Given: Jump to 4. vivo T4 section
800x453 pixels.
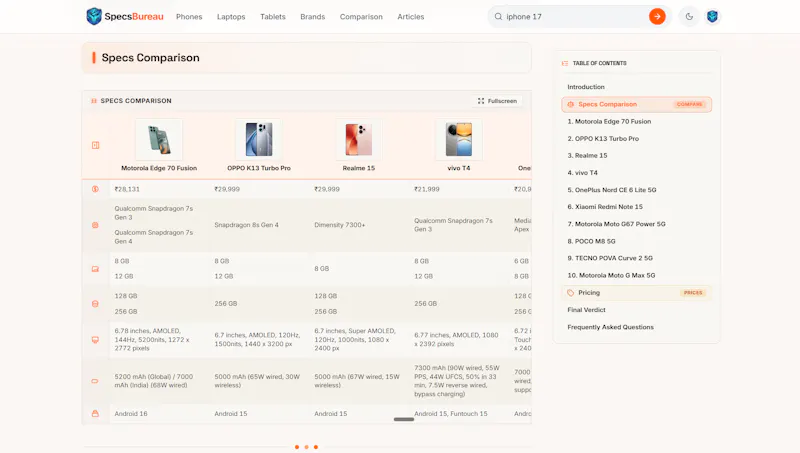Looking at the screenshot, I should point(582,173).
